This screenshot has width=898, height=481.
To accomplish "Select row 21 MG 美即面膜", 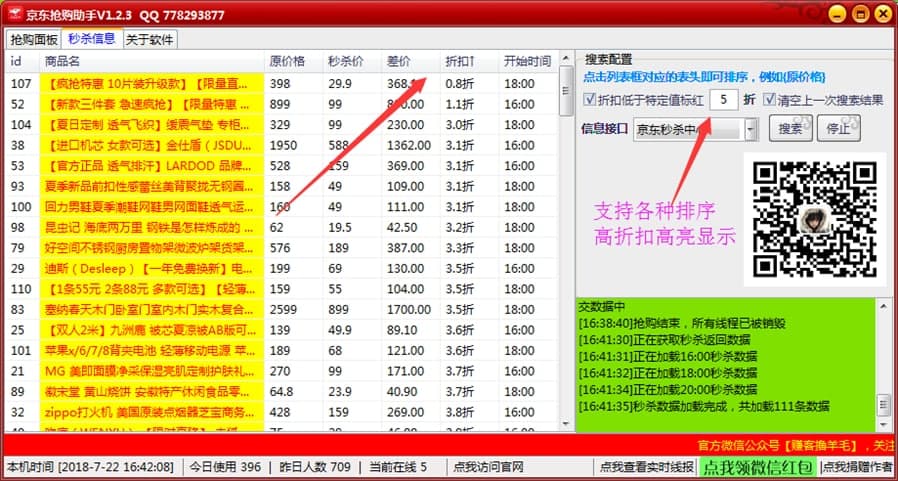I will pos(281,371).
